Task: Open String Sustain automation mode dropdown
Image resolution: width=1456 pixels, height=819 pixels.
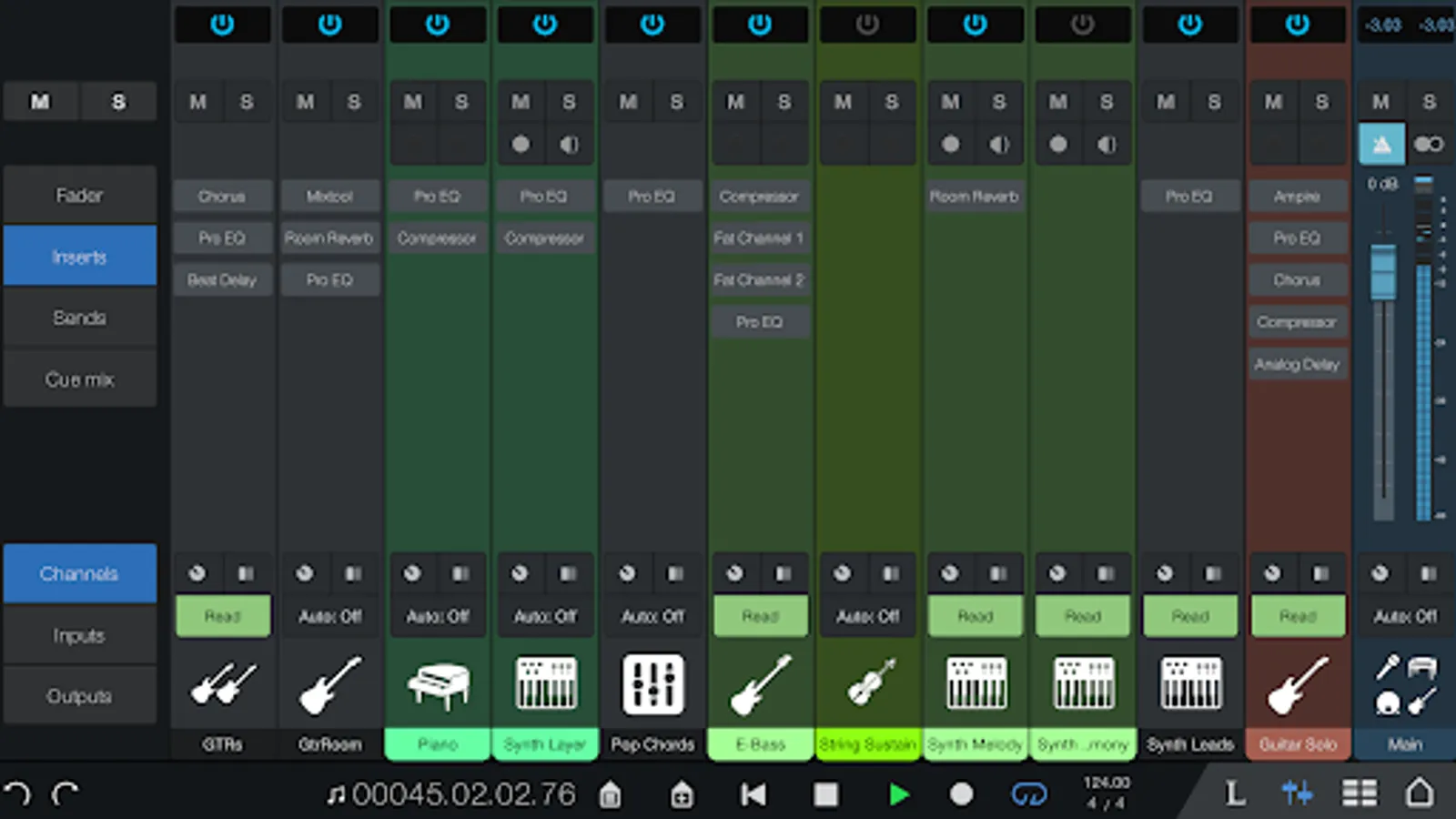Action: tap(868, 616)
